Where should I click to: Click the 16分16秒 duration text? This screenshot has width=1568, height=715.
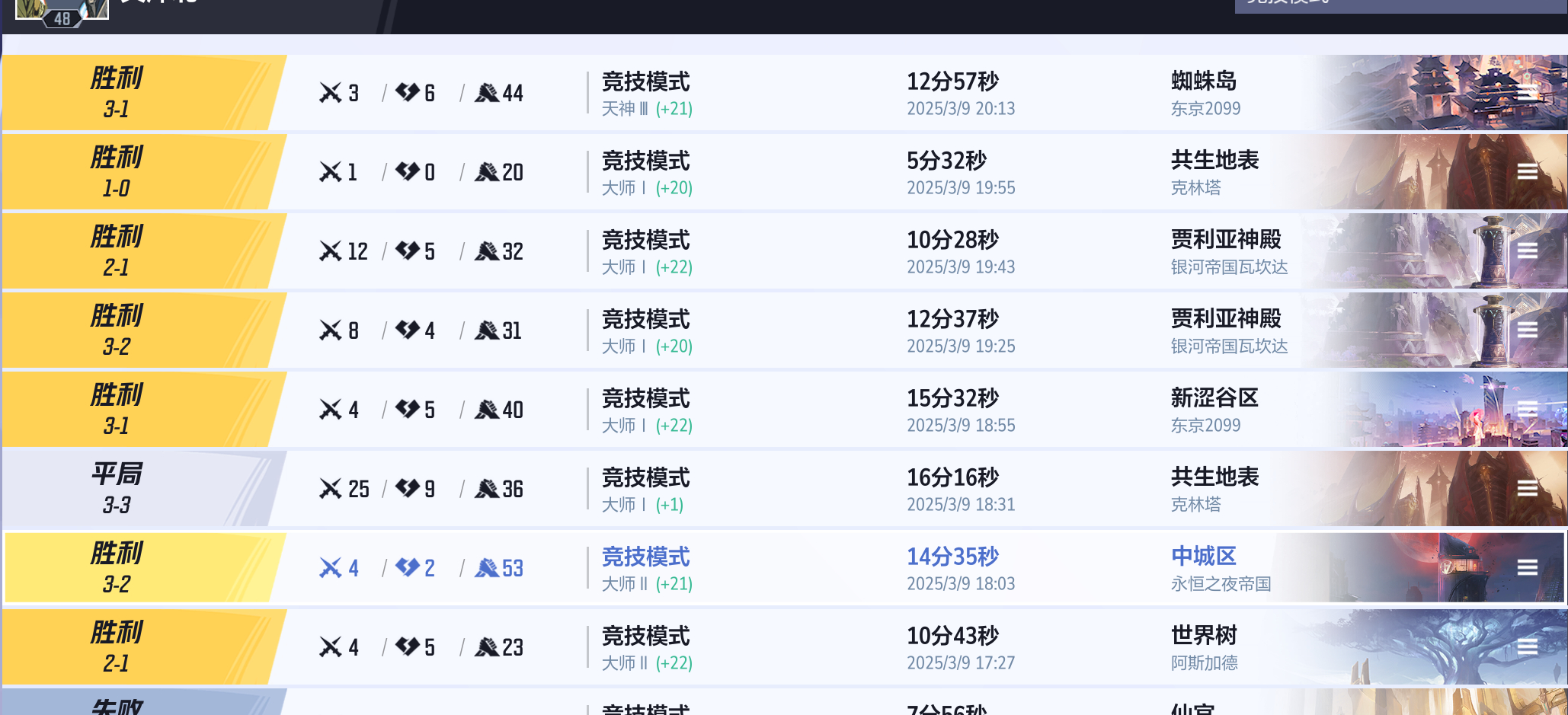click(952, 477)
